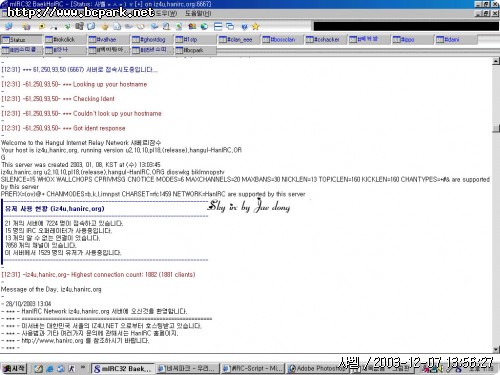Switch to the #cshacker channel tab

click(x=325, y=40)
